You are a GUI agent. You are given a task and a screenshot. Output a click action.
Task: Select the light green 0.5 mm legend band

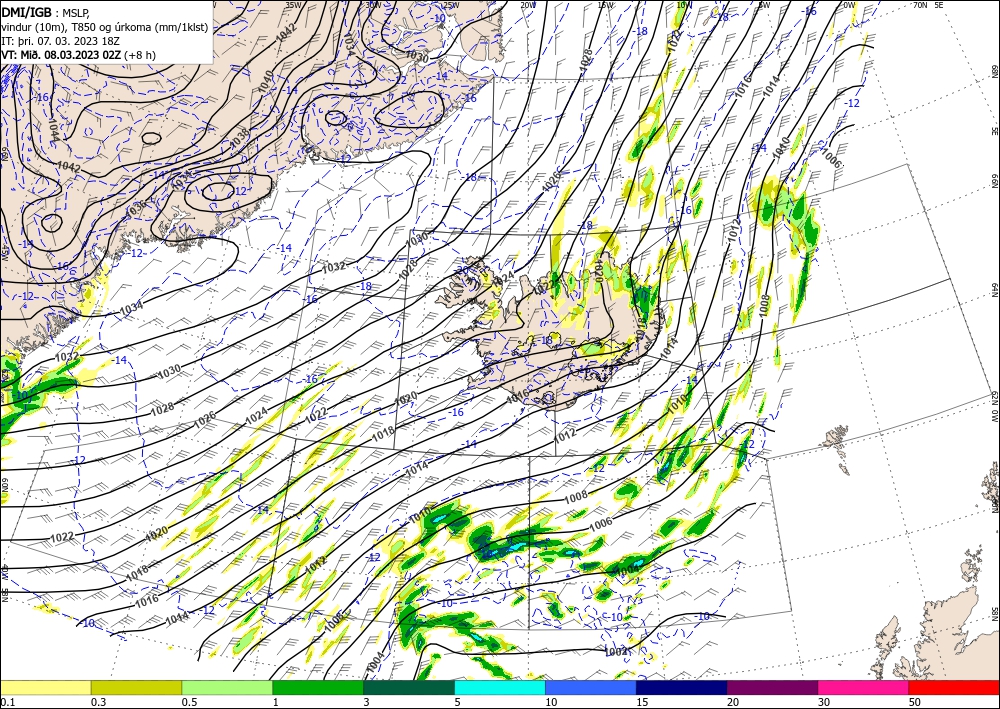(x=227, y=688)
